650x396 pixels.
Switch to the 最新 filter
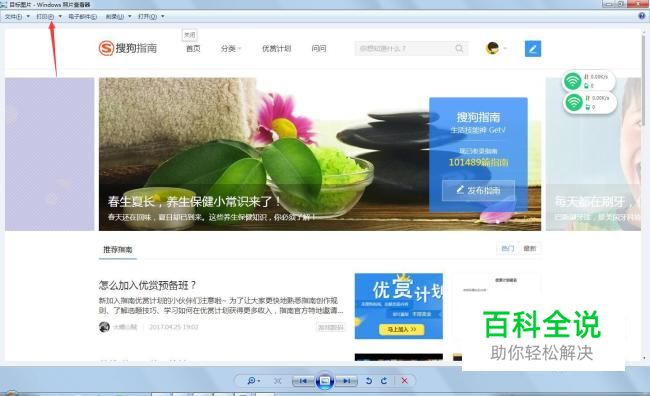(529, 248)
